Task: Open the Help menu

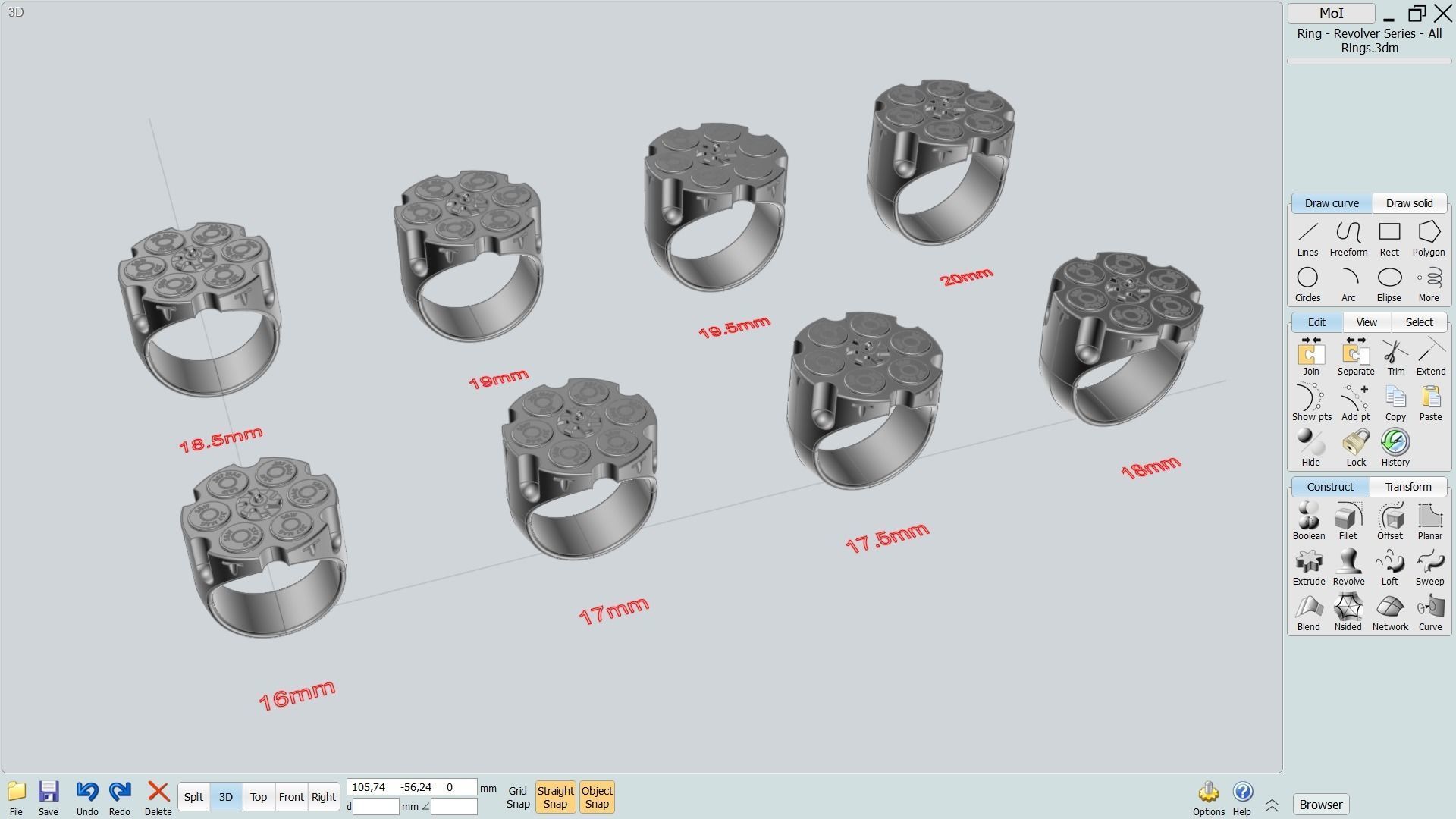Action: (1242, 799)
